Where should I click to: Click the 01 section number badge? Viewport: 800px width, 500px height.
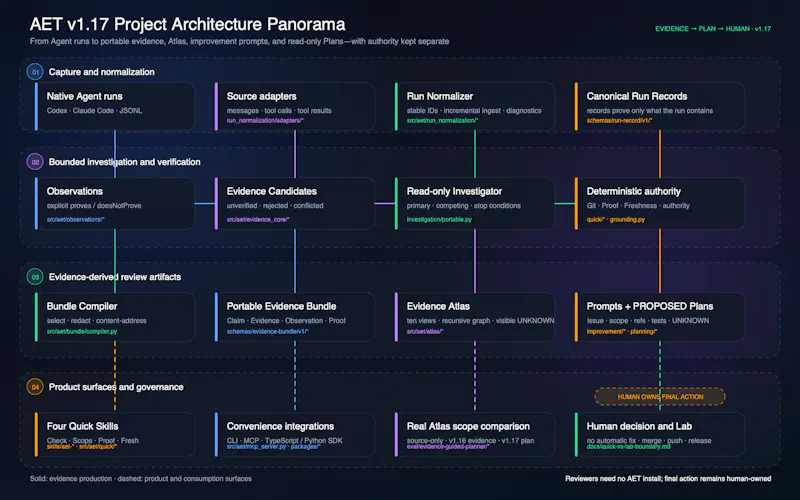coord(35,72)
